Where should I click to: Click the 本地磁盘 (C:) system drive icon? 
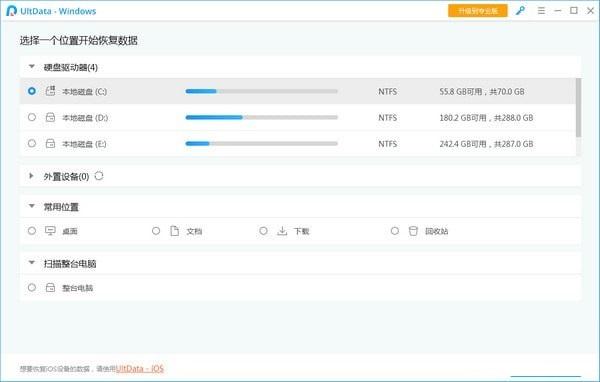point(51,91)
